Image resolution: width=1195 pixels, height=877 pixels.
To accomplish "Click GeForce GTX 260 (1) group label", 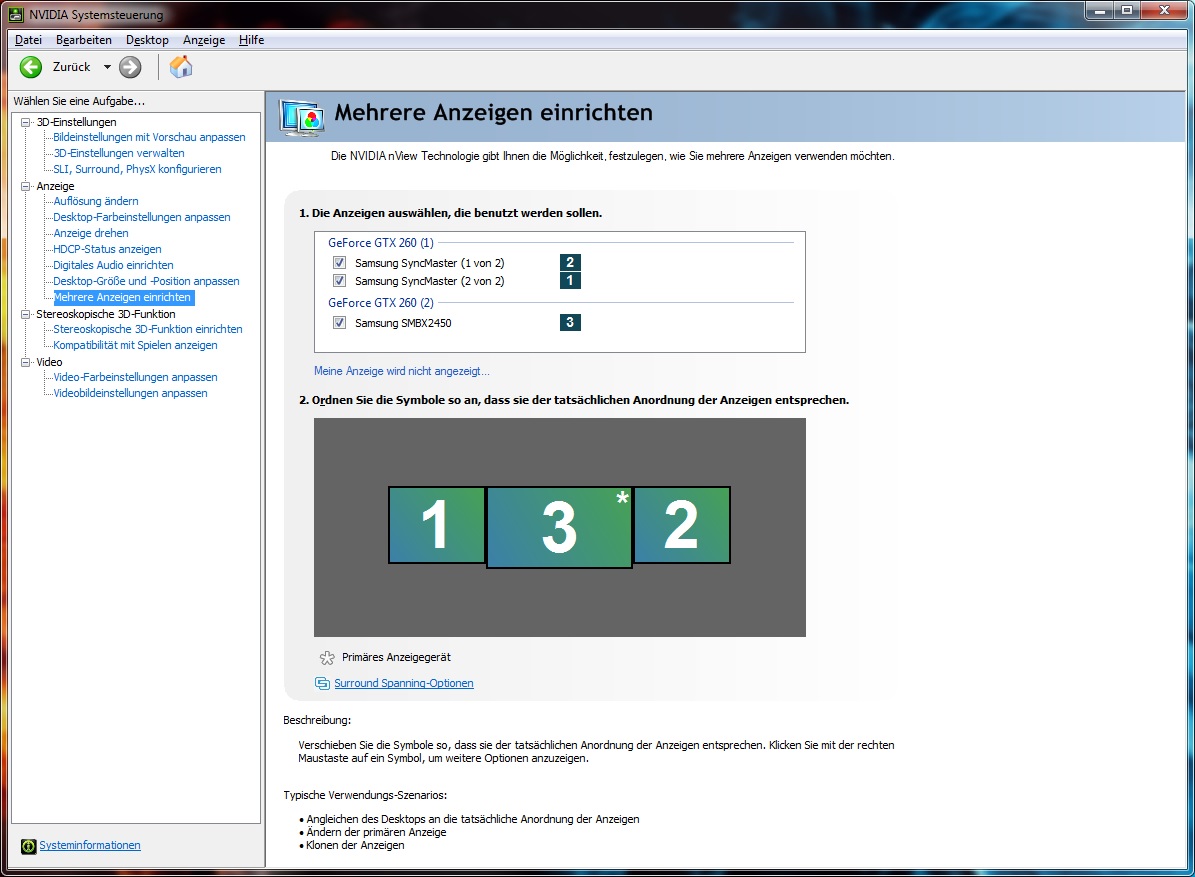I will 381,242.
